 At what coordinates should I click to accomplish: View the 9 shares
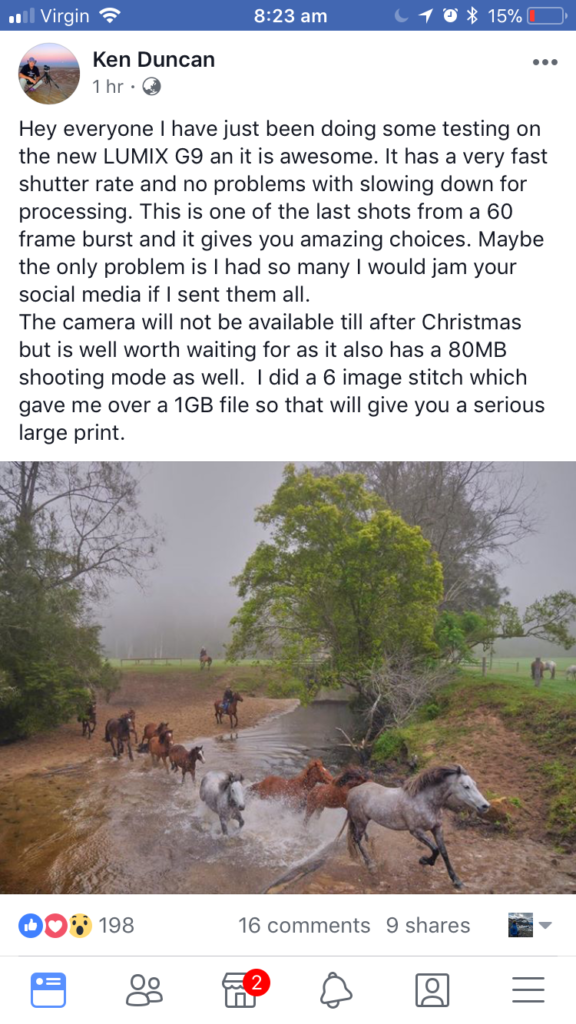point(428,925)
